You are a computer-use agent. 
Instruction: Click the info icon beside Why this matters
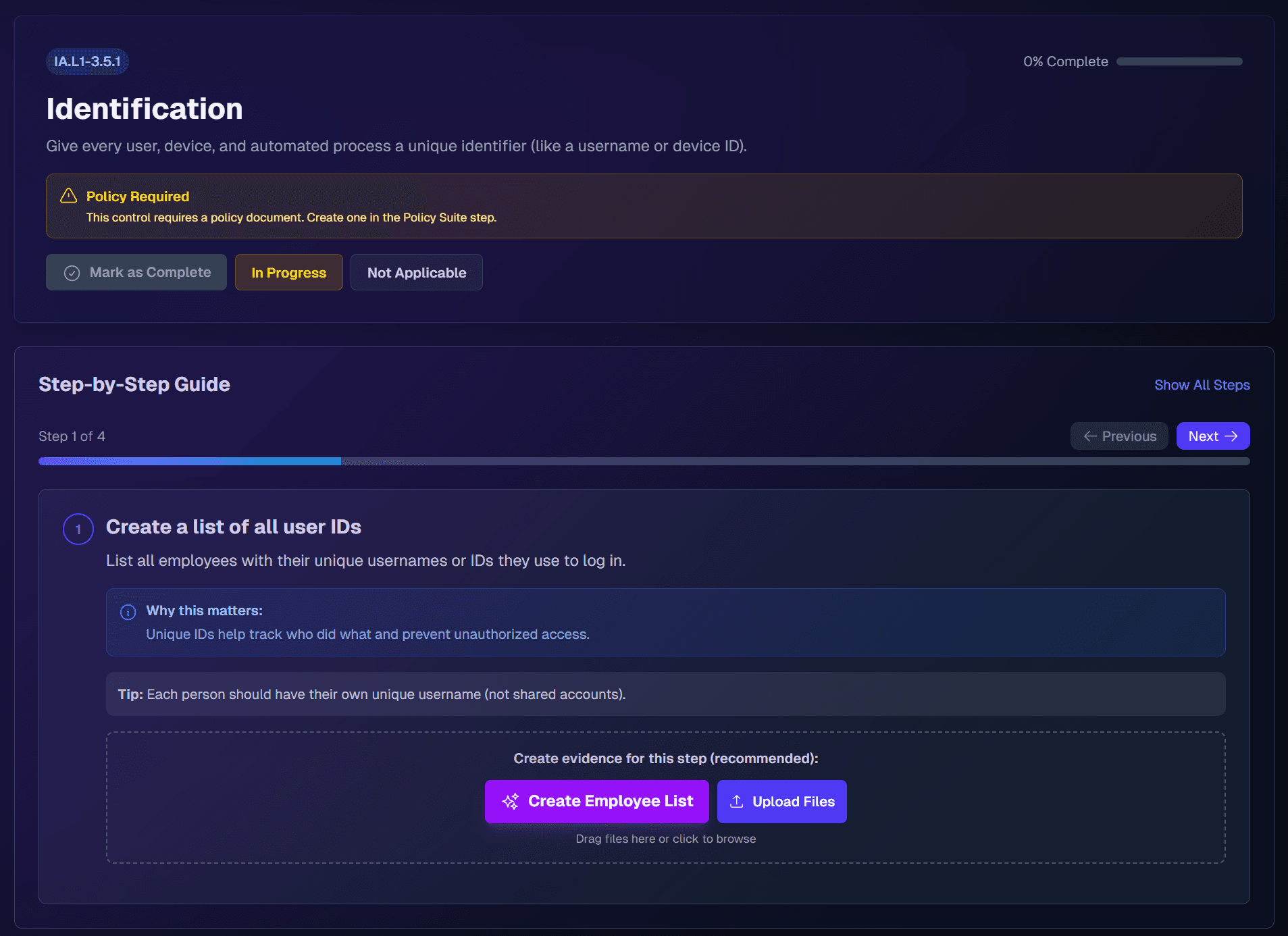coord(127,612)
